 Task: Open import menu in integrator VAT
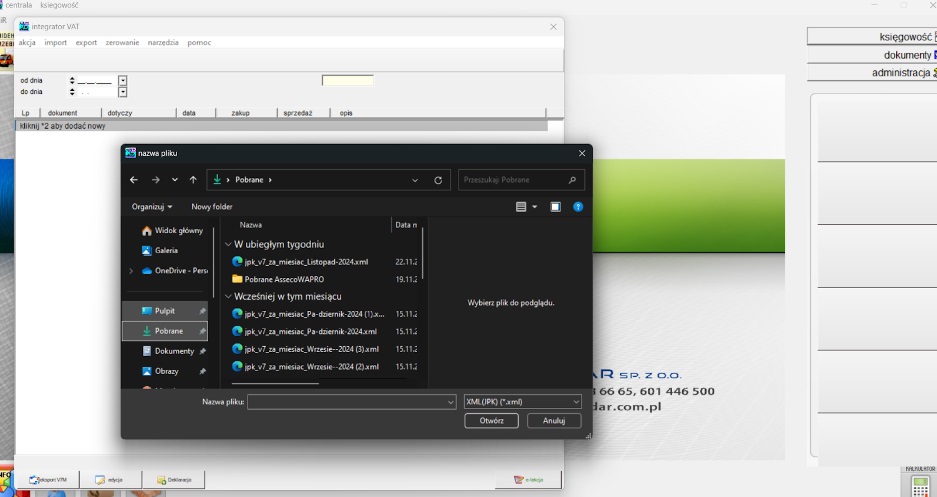(56, 42)
